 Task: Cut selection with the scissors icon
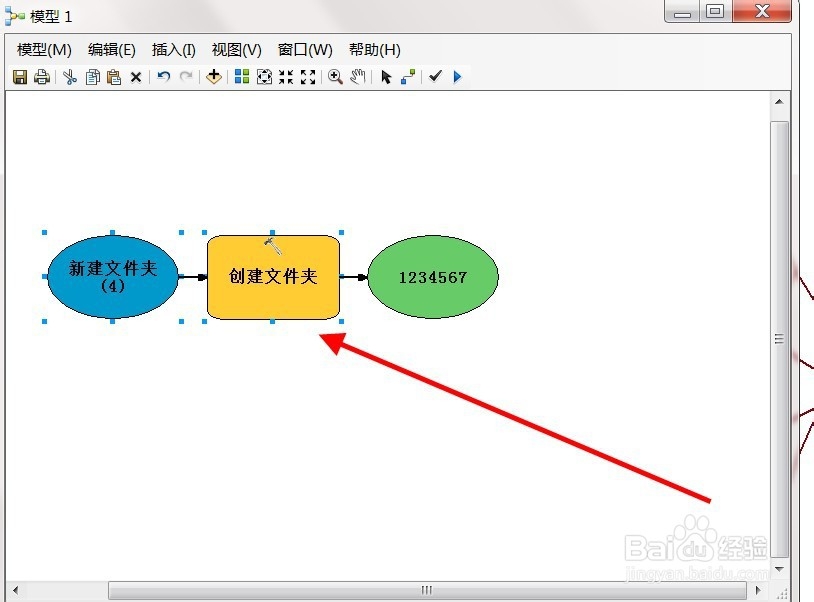tap(70, 77)
